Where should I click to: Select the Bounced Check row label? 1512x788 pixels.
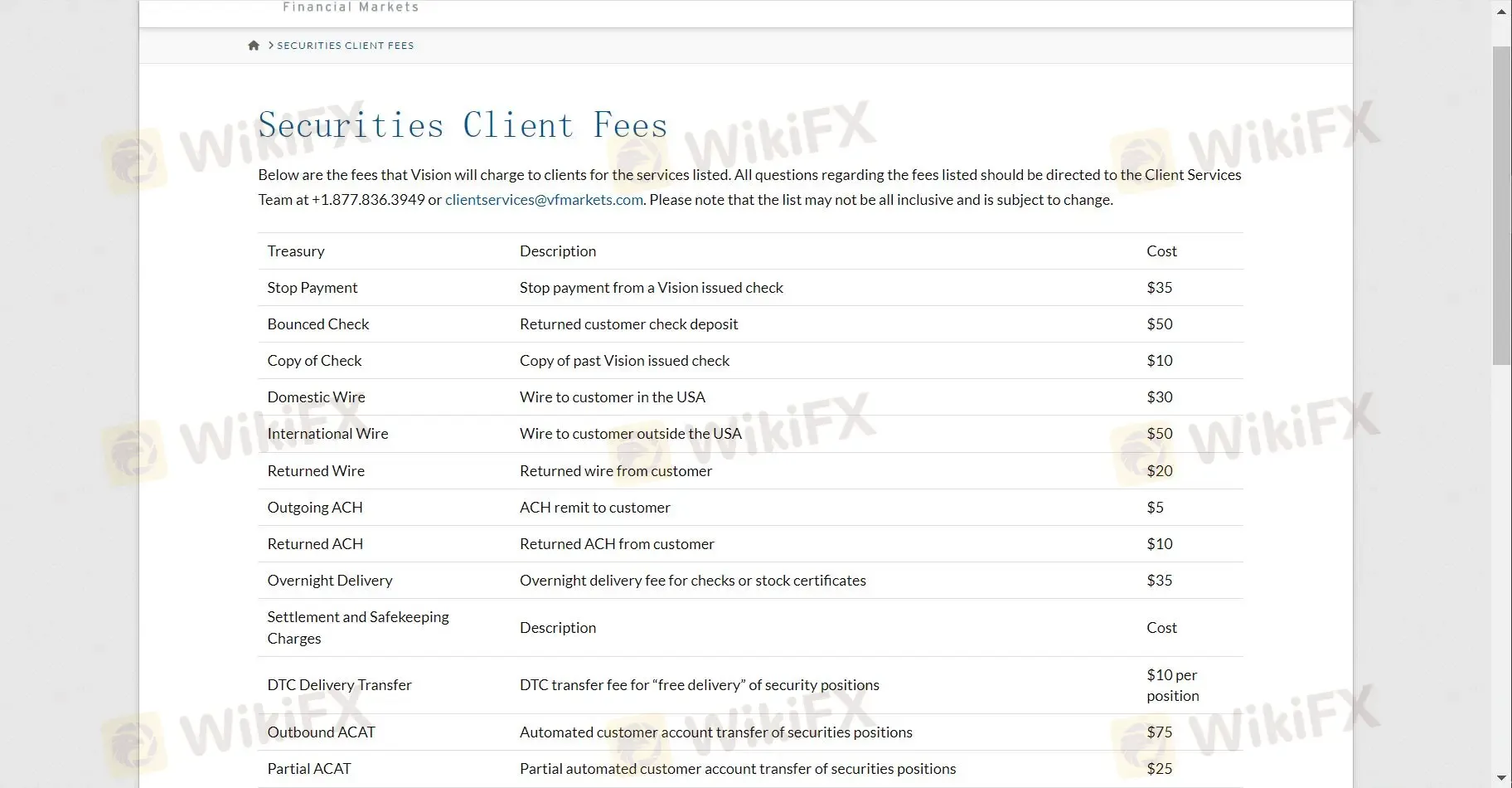(318, 324)
